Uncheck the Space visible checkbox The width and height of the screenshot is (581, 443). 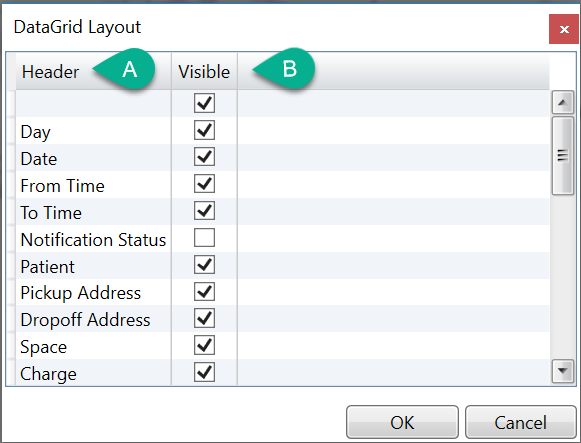click(x=204, y=346)
